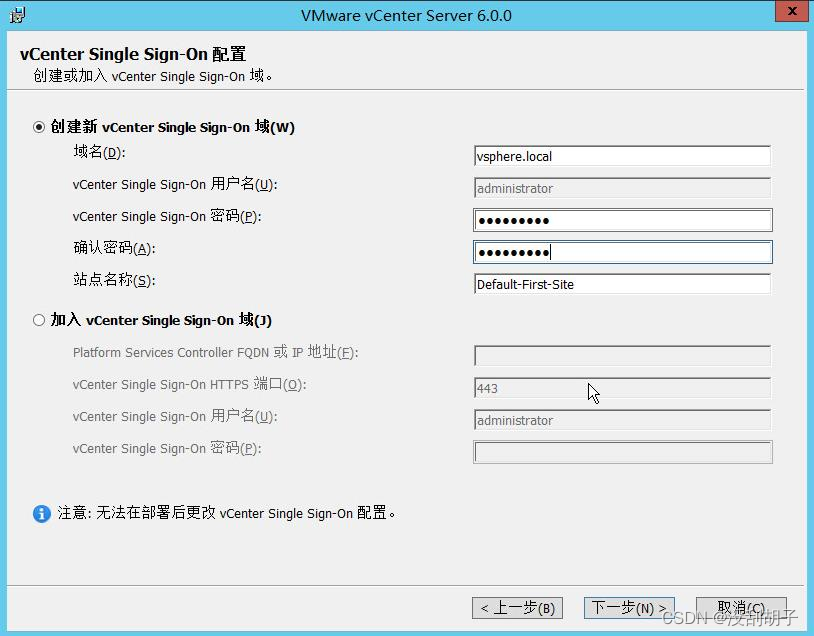Click the Platform Services Controller FQDN field
This screenshot has width=814, height=636.
pyautogui.click(x=622, y=356)
